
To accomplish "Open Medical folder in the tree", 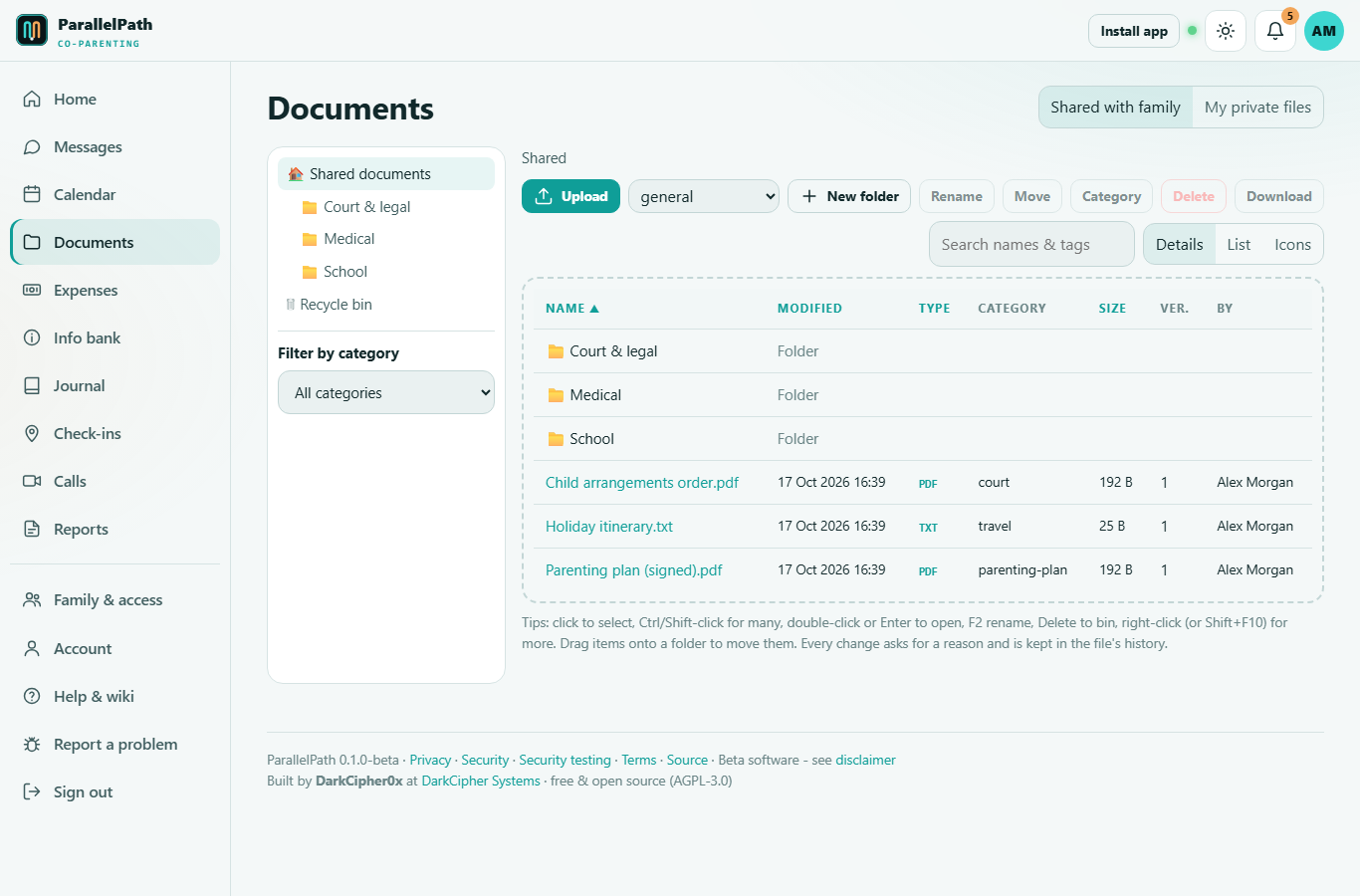I will (x=348, y=239).
